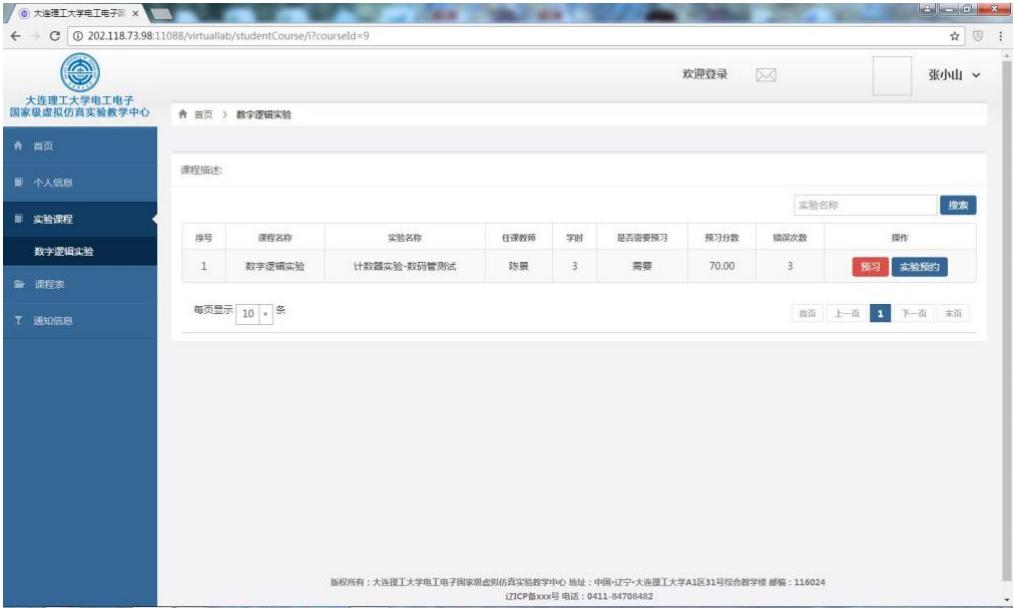Click the 实验名称 search input field
Screen dimensions: 1014x608
pos(864,205)
